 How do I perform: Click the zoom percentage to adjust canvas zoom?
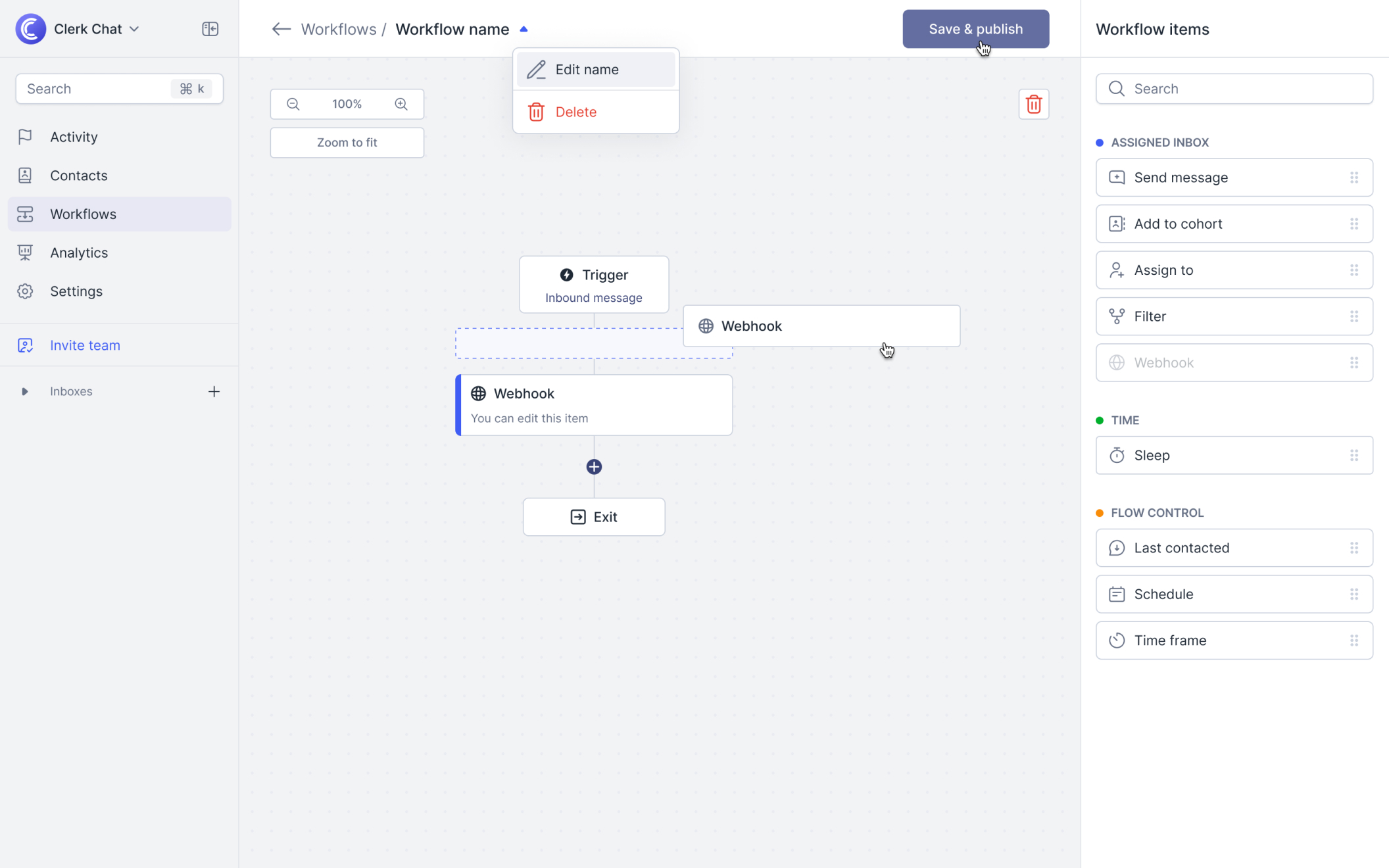coord(347,103)
